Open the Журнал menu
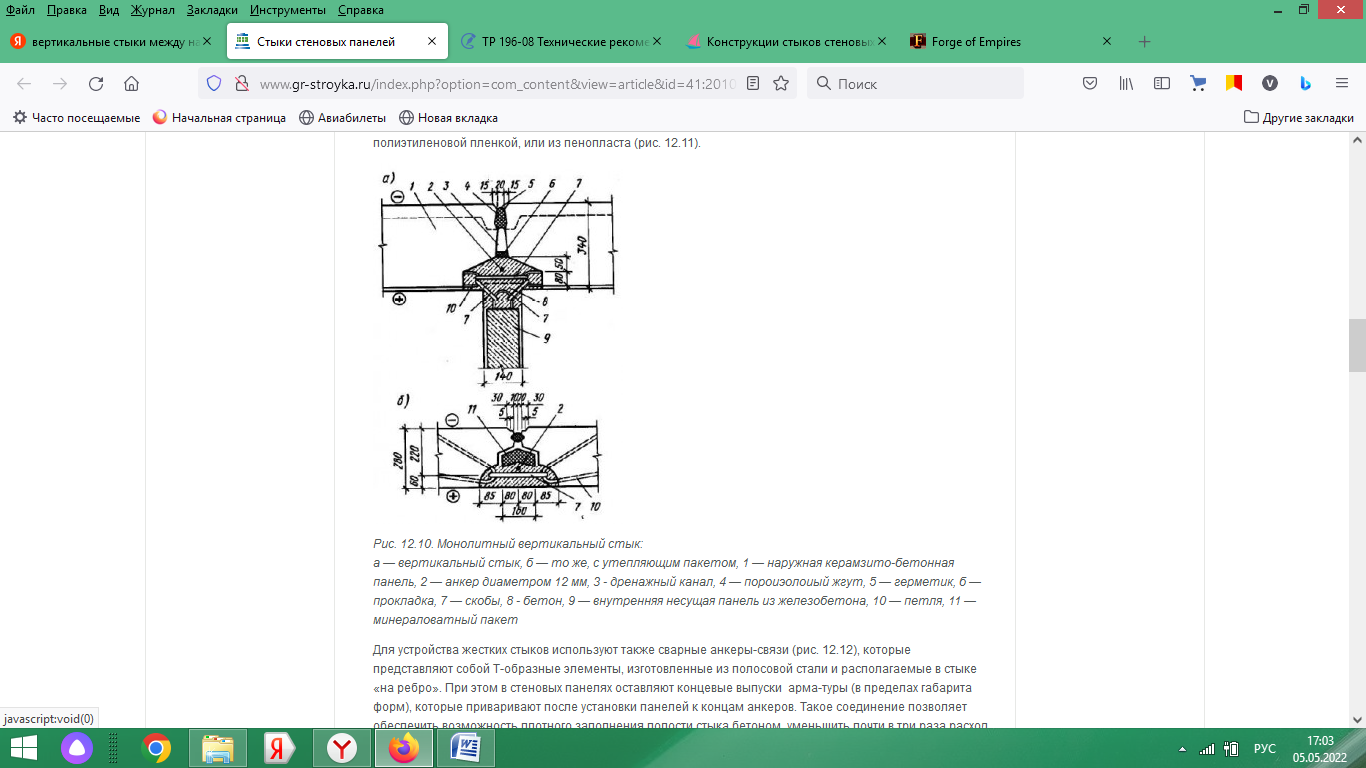This screenshot has width=1366, height=768. [x=153, y=10]
